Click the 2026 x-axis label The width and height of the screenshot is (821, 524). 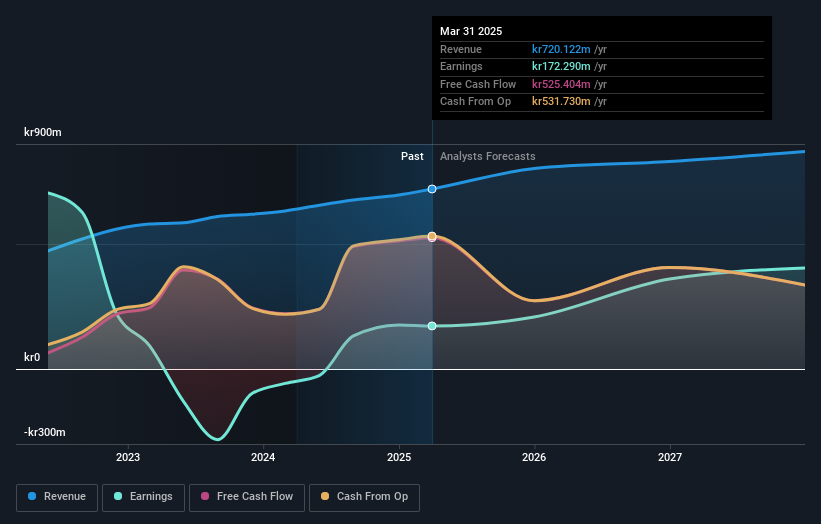tap(534, 458)
